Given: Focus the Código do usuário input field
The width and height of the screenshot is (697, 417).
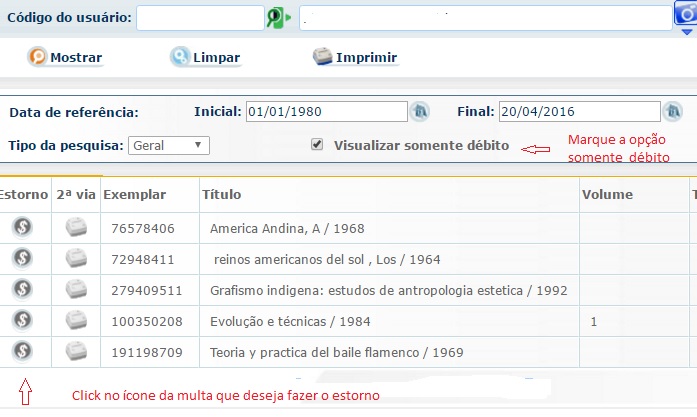Looking at the screenshot, I should 199,18.
